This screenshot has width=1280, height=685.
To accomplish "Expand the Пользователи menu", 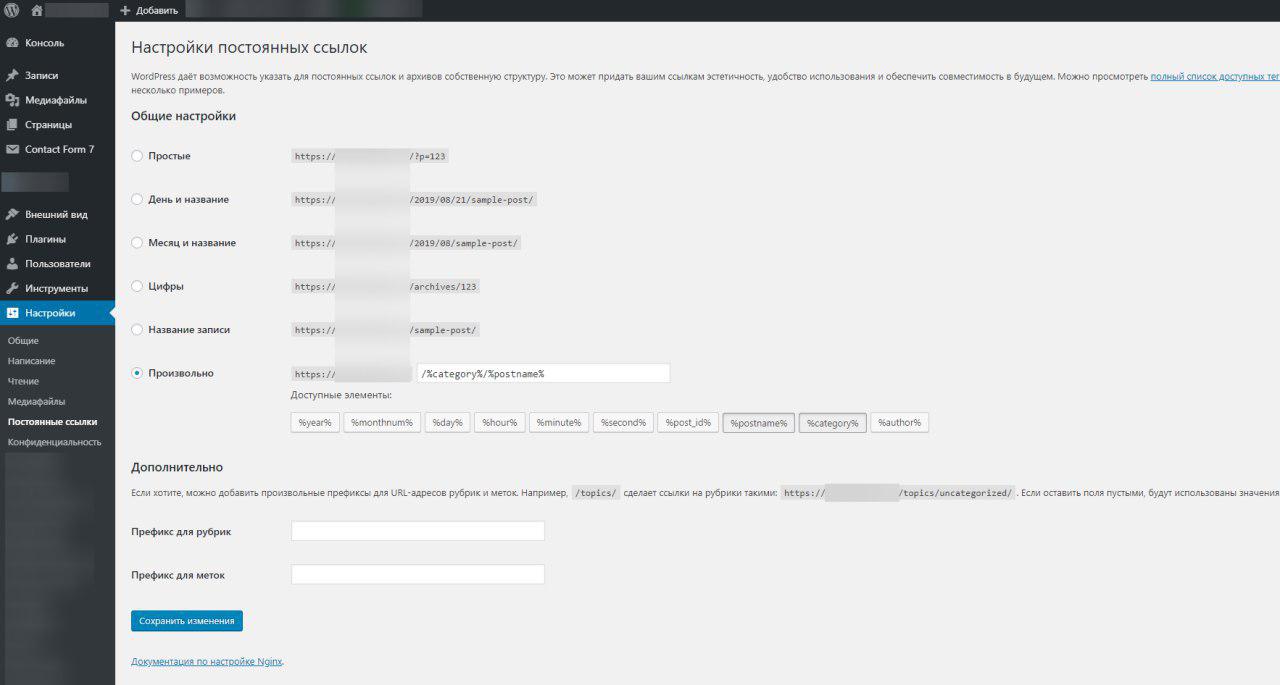I will point(57,264).
